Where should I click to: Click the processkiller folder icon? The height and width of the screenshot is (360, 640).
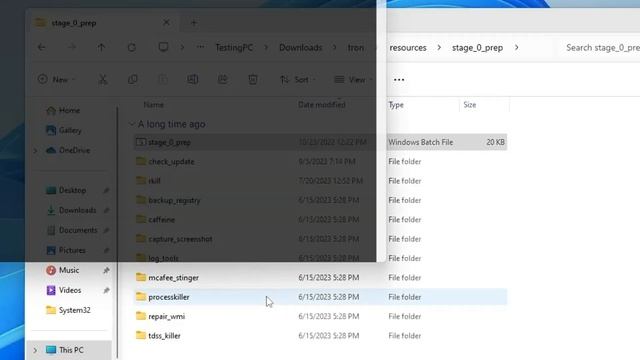coord(141,296)
